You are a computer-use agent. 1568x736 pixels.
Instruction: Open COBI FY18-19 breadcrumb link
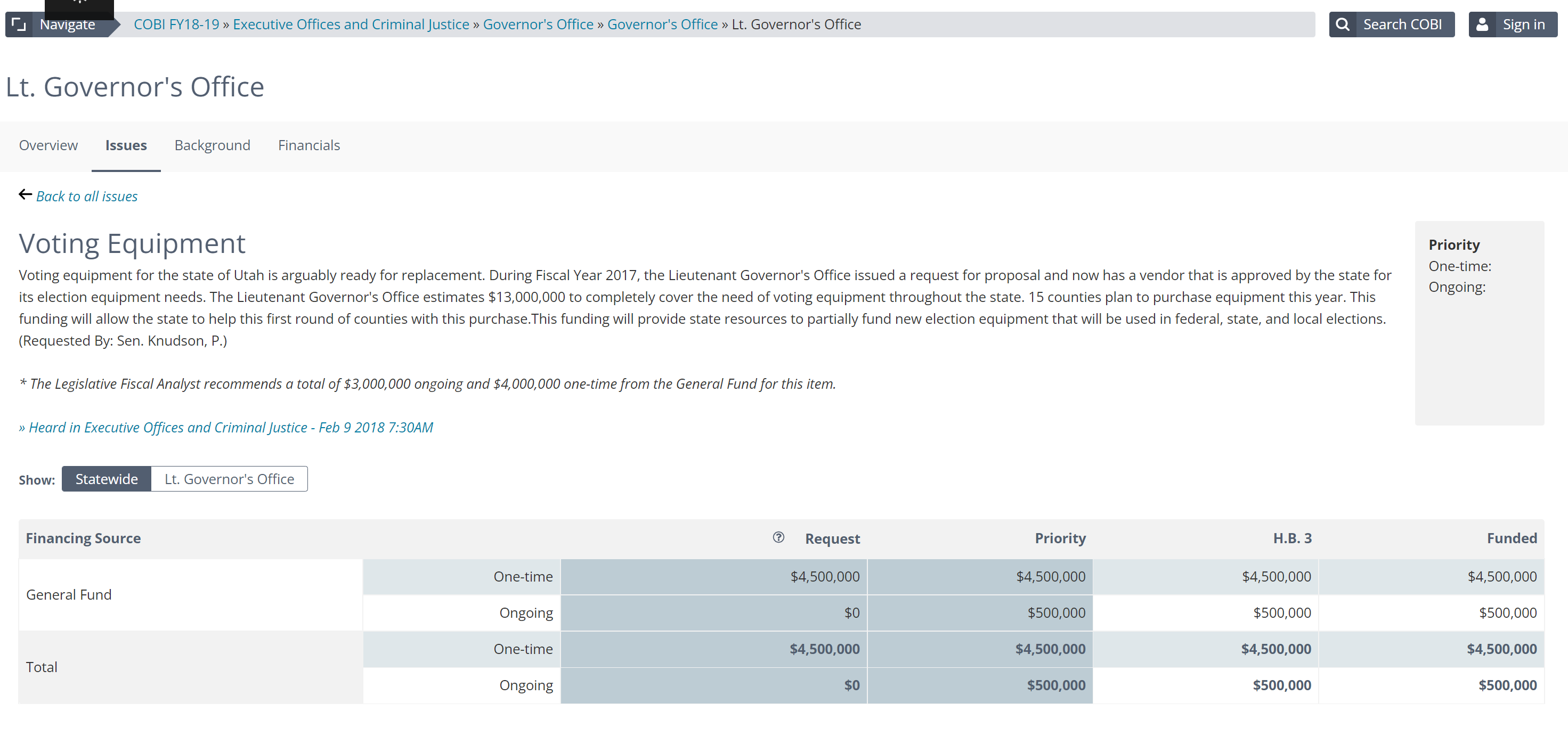click(x=176, y=24)
